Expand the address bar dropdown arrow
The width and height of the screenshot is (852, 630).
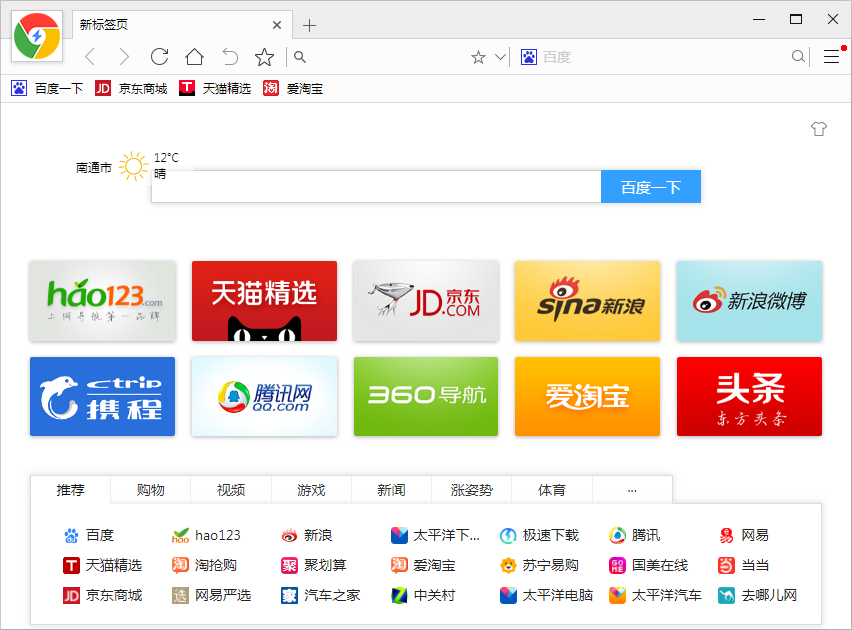[x=501, y=57]
